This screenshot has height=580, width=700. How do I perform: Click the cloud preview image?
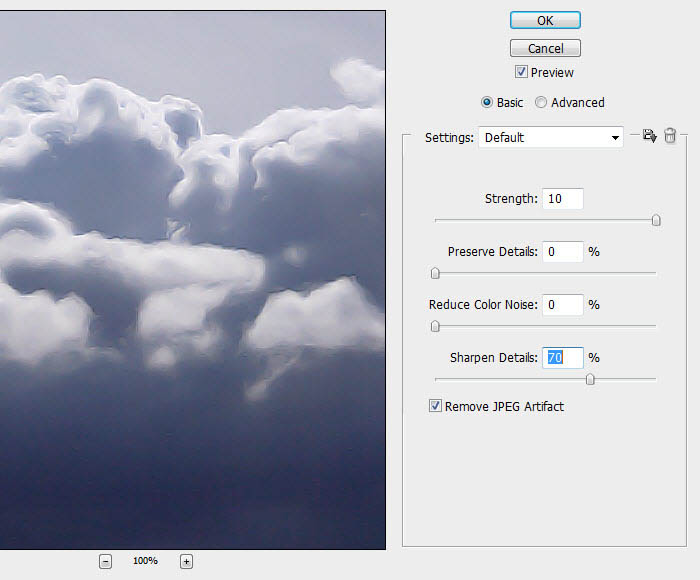coord(192,280)
